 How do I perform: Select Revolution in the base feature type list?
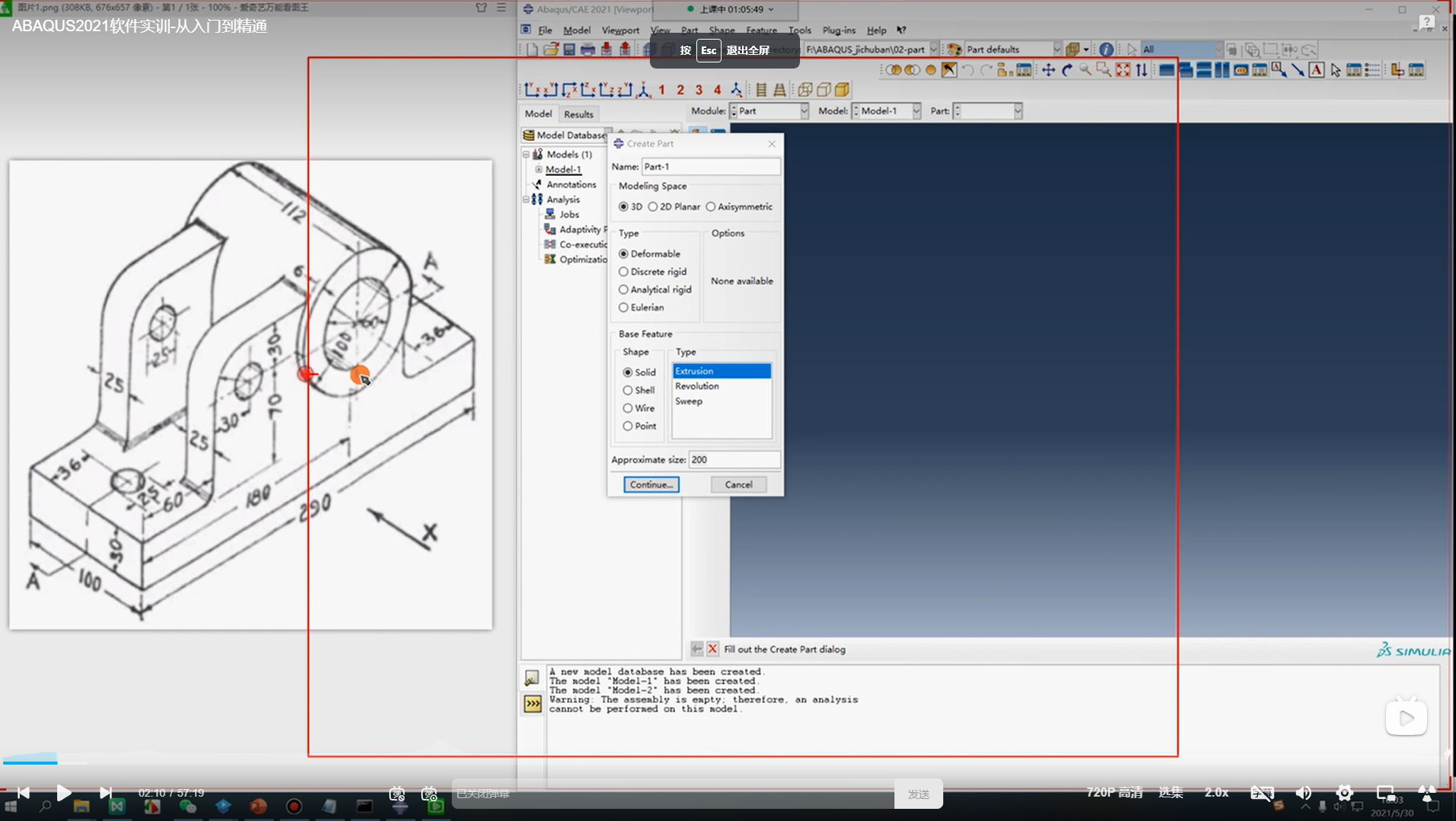696,386
